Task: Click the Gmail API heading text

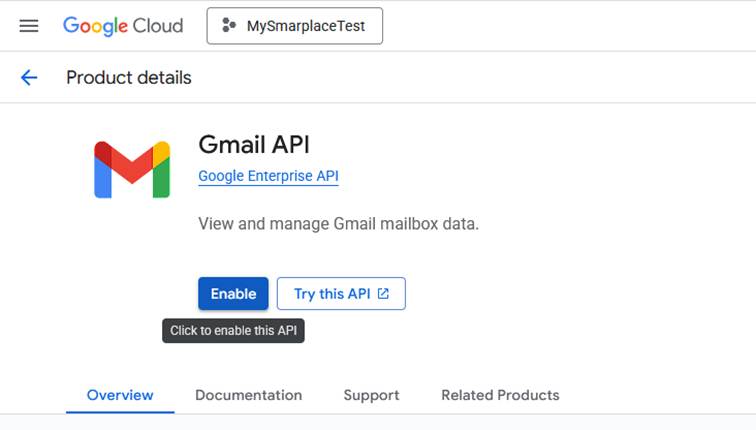Action: 254,144
